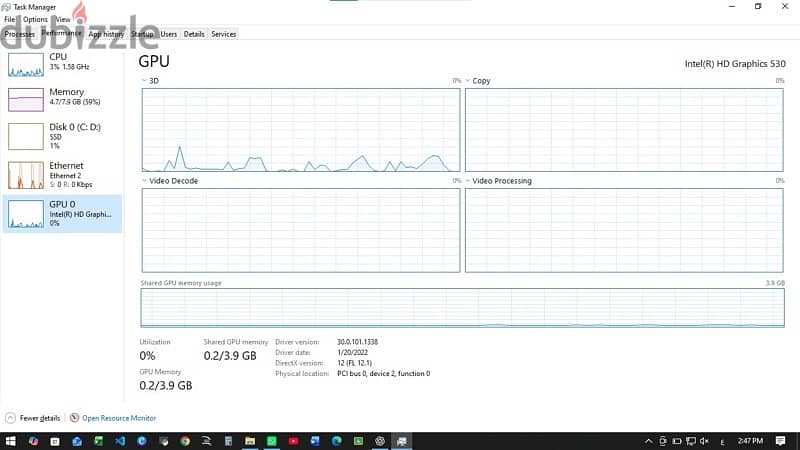The width and height of the screenshot is (800, 450).
Task: Open the Copilot icon next to Start
Action: point(34,441)
